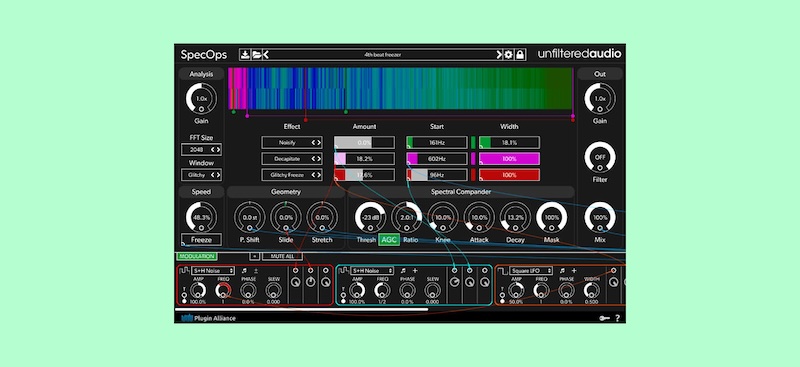Toggle tempo sync note icon in cyan modulator
This screenshot has width=800, height=367.
(404, 271)
